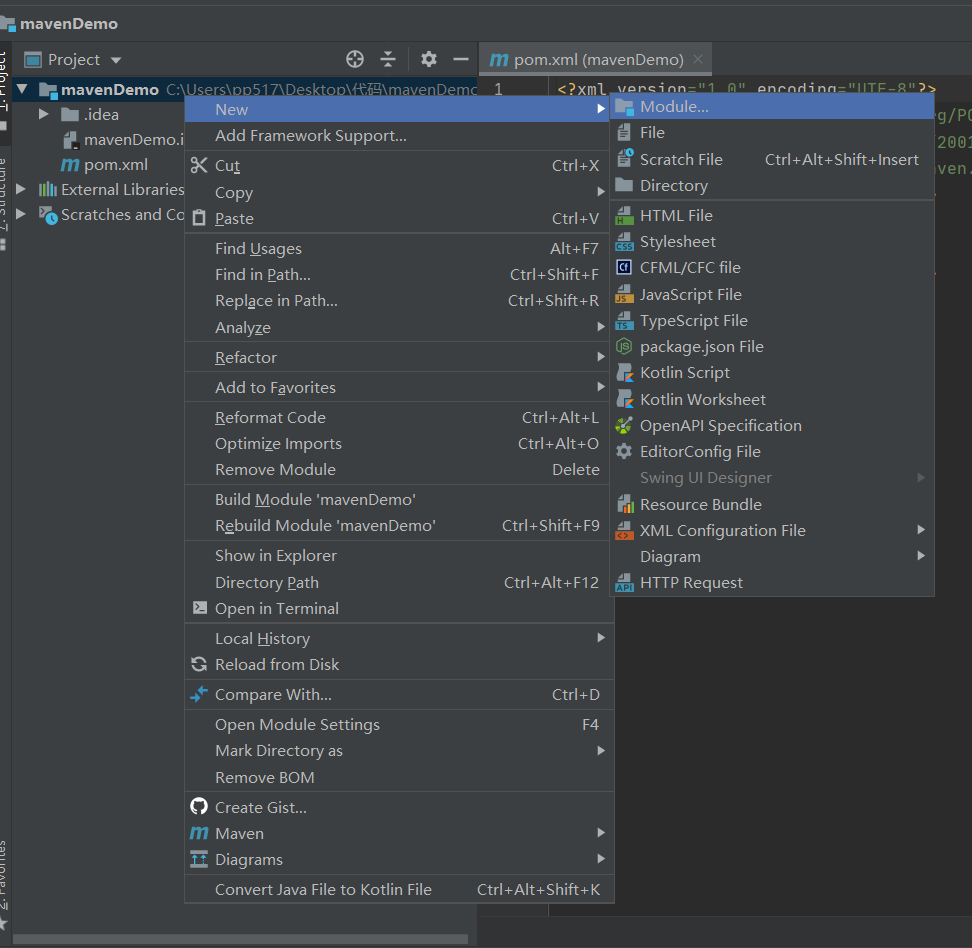Viewport: 972px width, 948px height.
Task: Choose Optimize Imports entry
Action: 397,444
